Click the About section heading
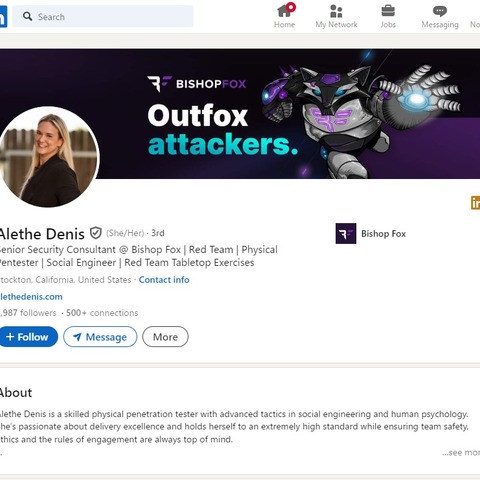Image resolution: width=480 pixels, height=480 pixels. [x=16, y=393]
